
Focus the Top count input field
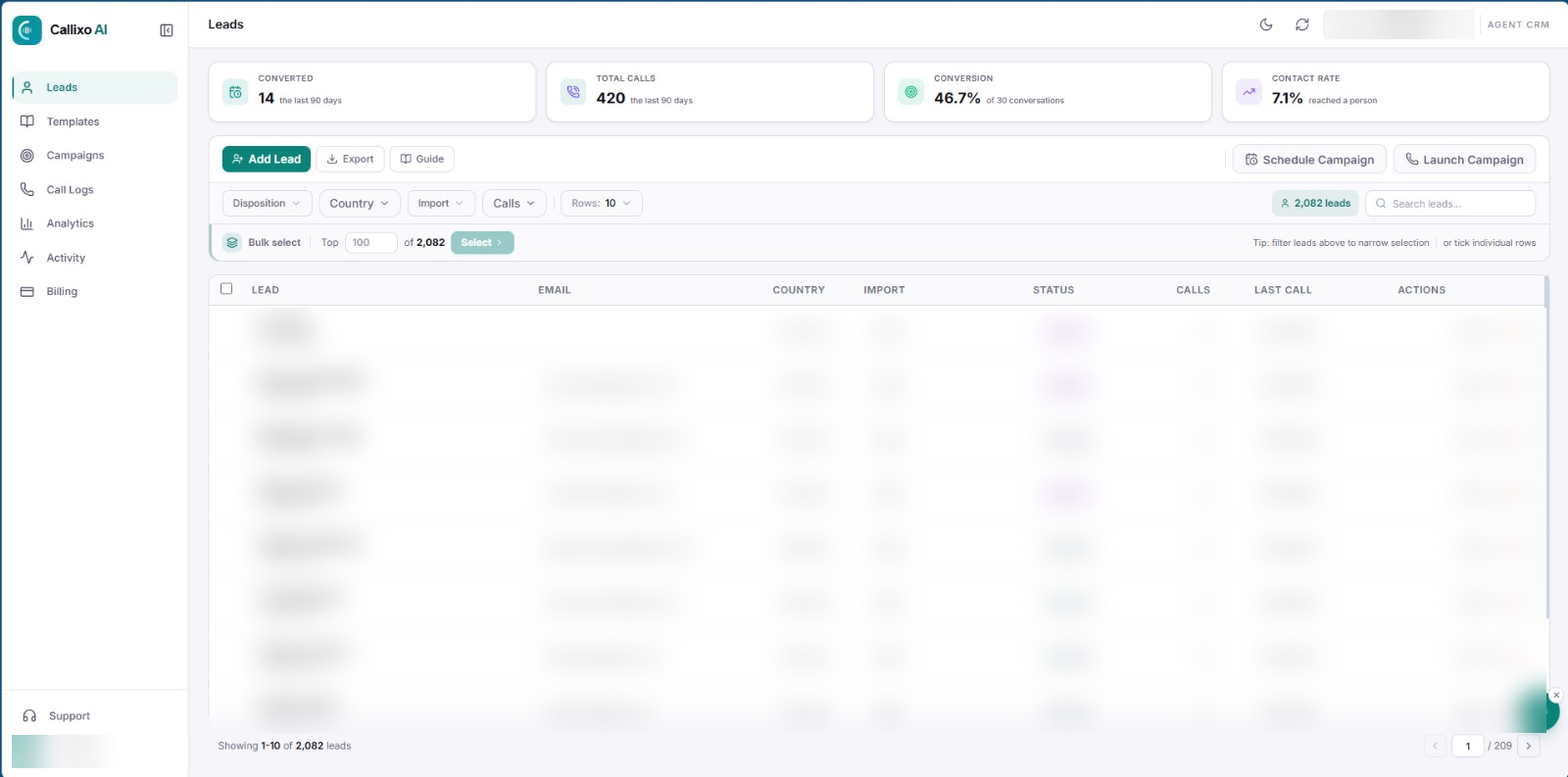370,242
